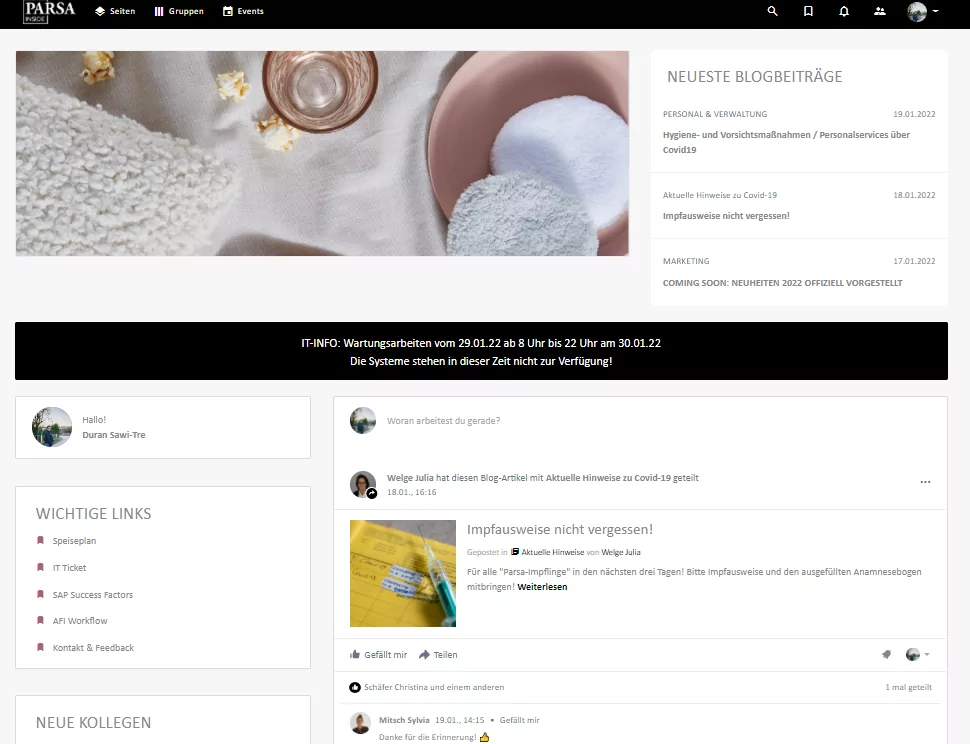Open the search icon in top bar
Screen dimensions: 970x744
(772, 11)
